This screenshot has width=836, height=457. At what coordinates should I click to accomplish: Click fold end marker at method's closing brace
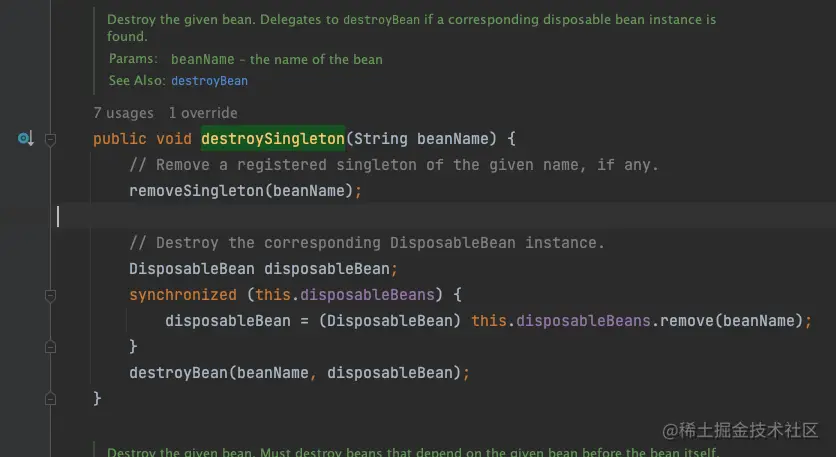point(50,399)
